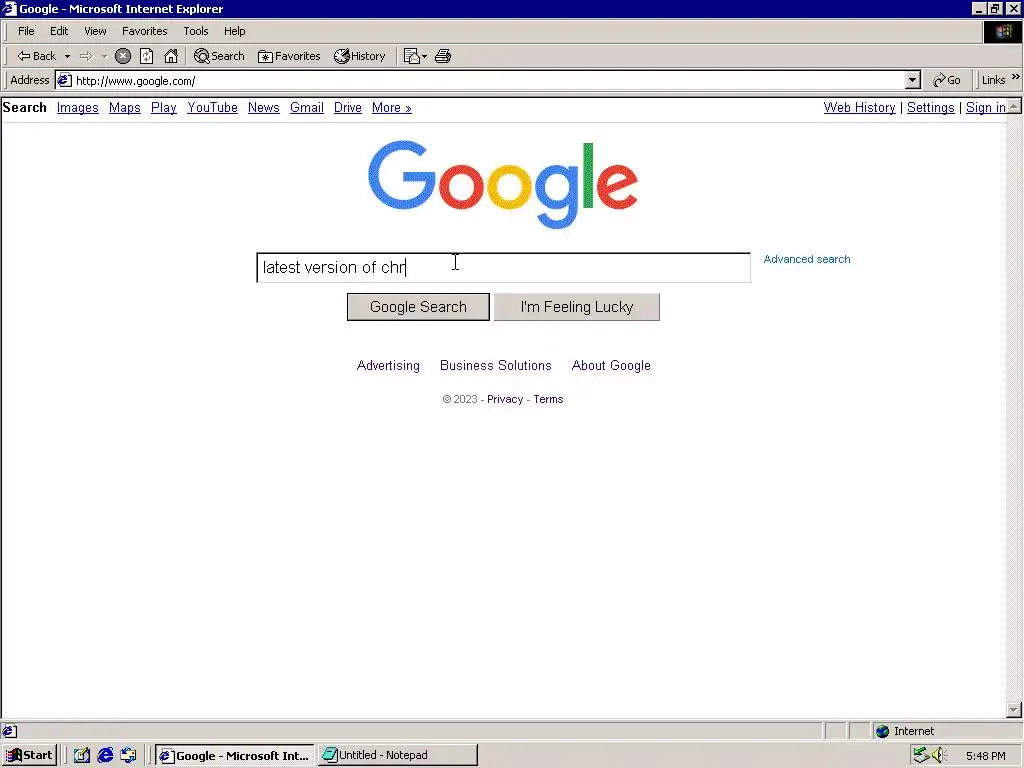The height and width of the screenshot is (768, 1024).
Task: Open the Web History link
Action: [x=859, y=108]
